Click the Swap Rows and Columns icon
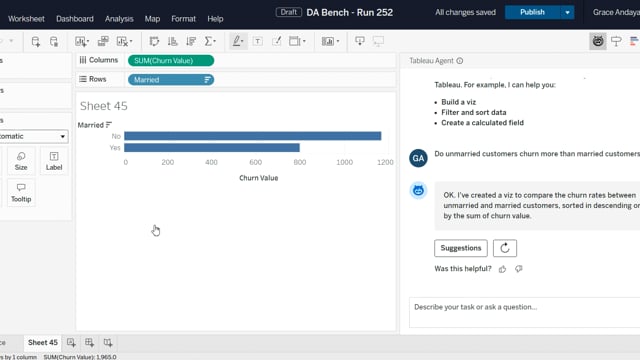The width and height of the screenshot is (640, 360). [154, 41]
